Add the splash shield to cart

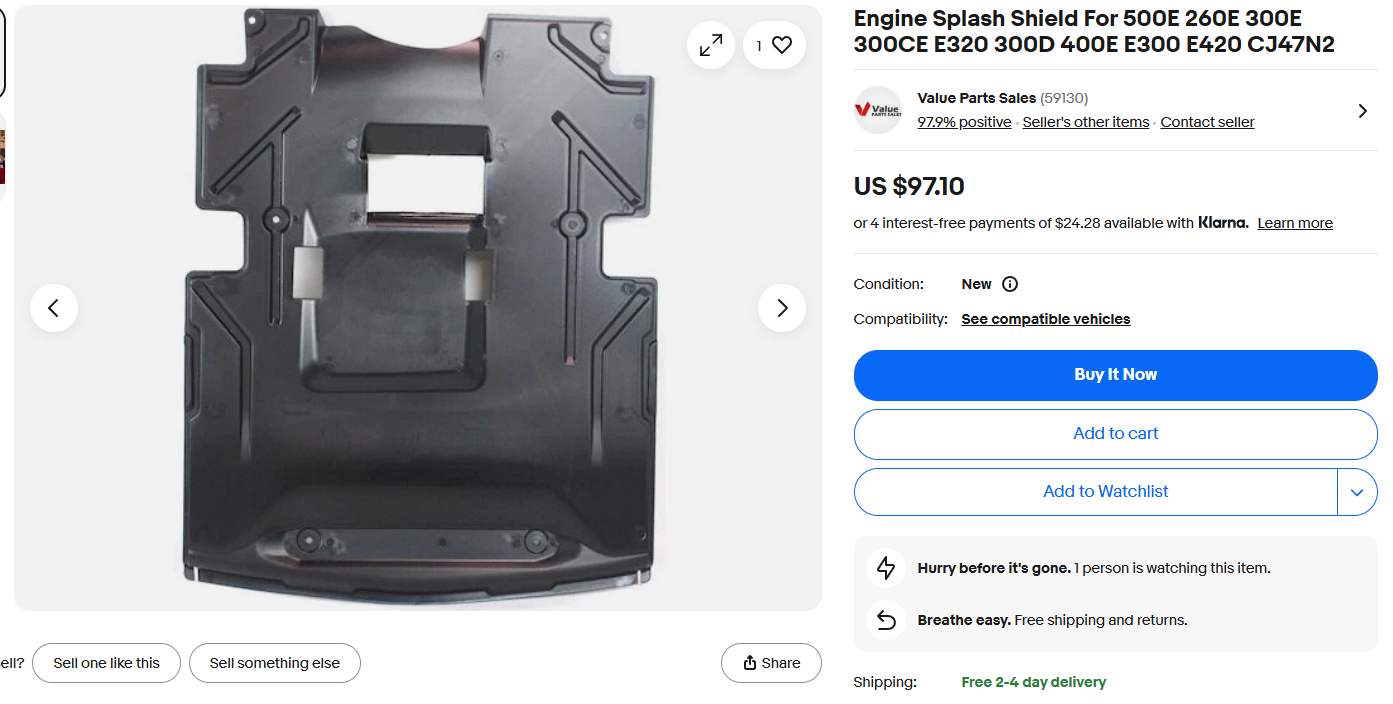pos(1115,434)
